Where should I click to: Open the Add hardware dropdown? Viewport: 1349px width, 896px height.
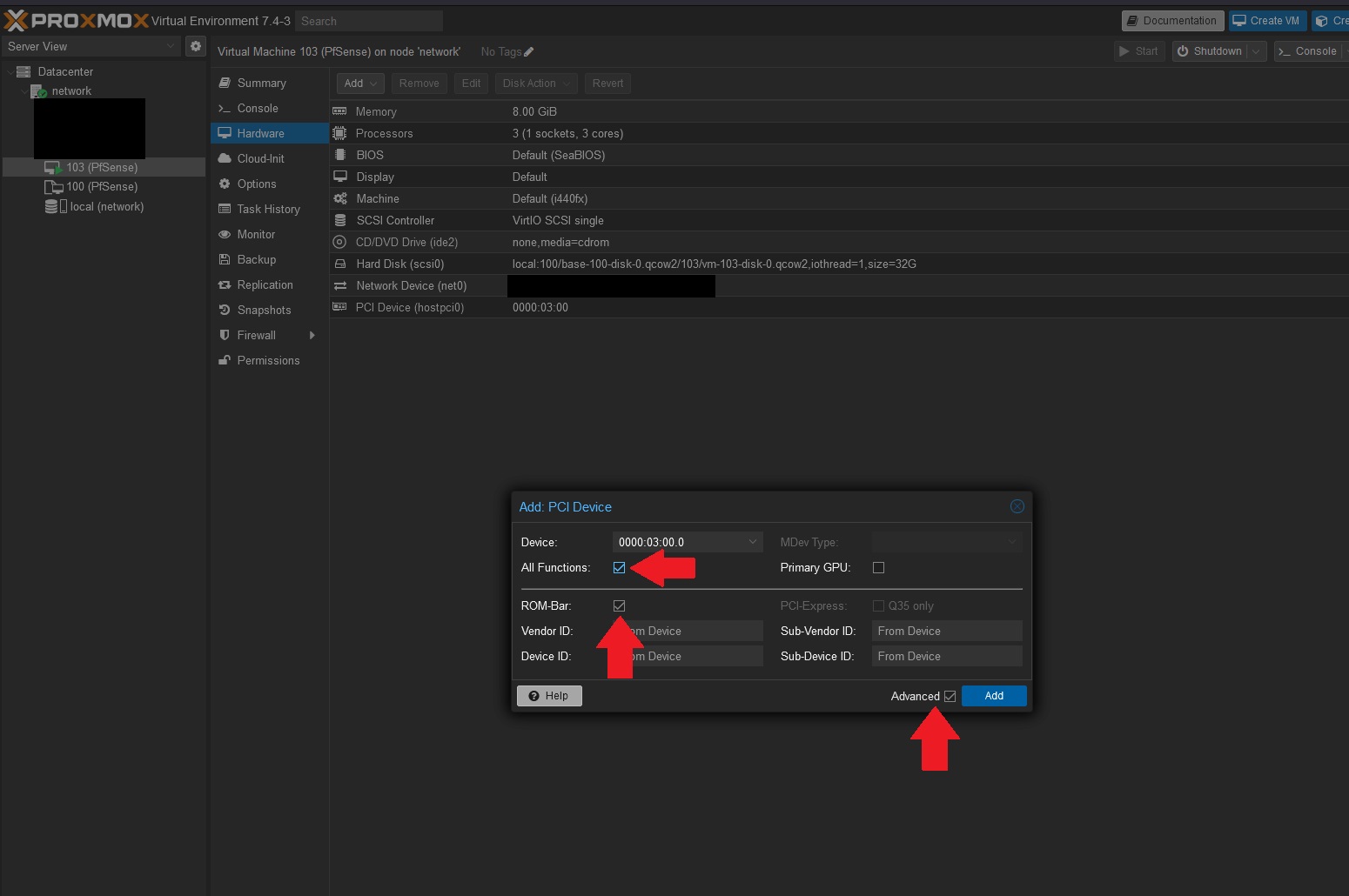click(360, 84)
